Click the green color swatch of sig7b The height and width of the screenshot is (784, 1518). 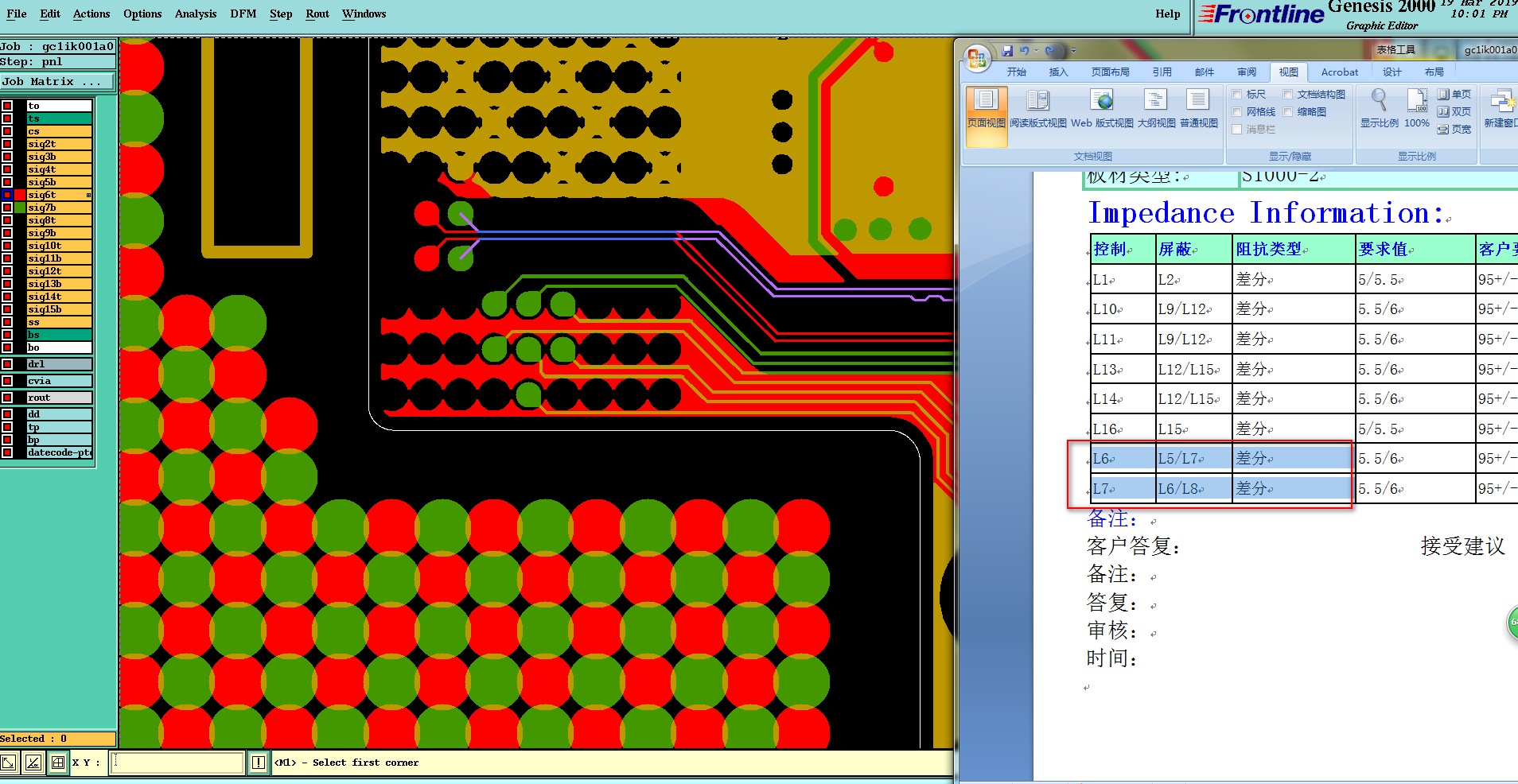pyautogui.click(x=20, y=208)
